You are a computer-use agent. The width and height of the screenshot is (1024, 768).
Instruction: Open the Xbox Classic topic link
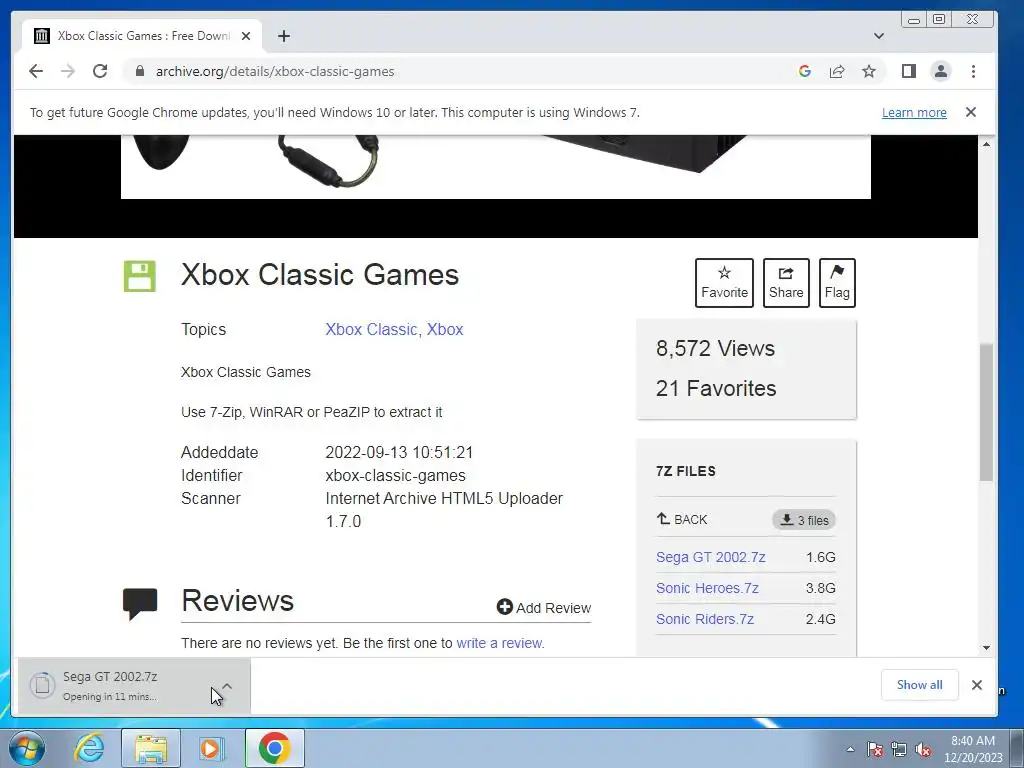(371, 329)
